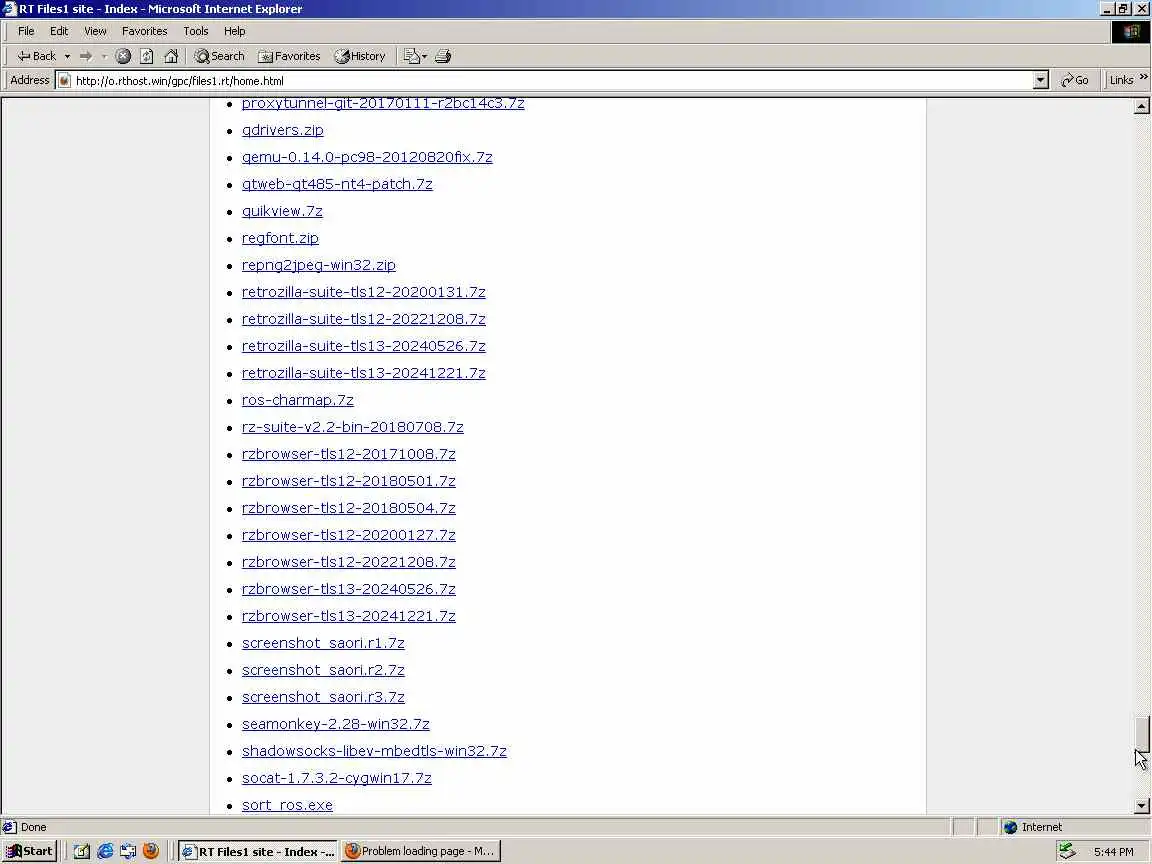Open rzbrowser-tls12-20180504.7z link
The width and height of the screenshot is (1152, 864).
[x=348, y=508]
